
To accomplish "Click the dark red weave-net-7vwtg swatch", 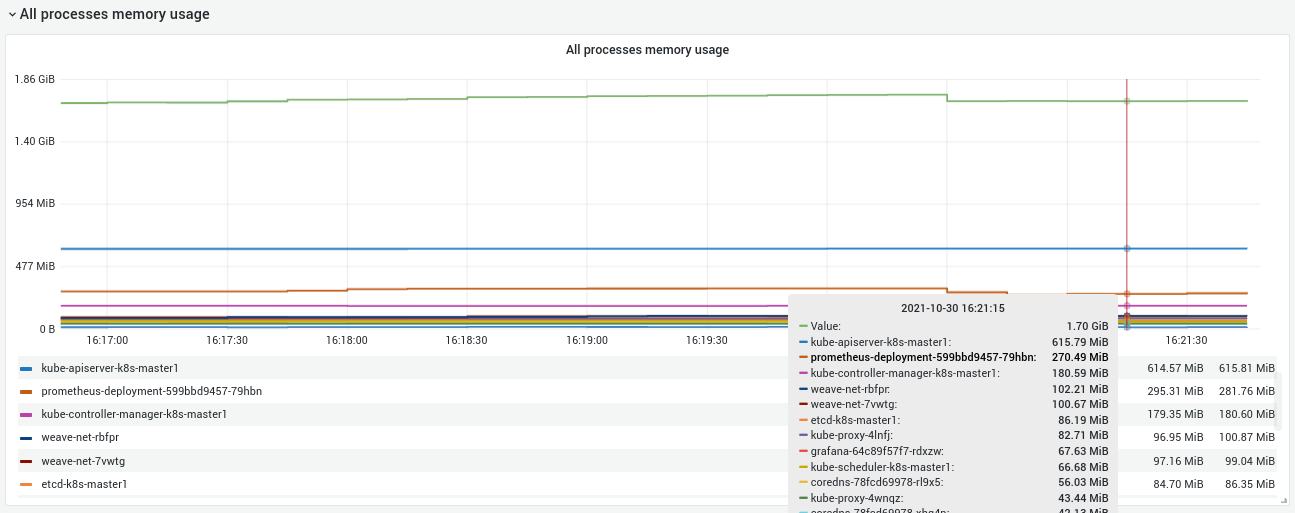I will coord(27,461).
